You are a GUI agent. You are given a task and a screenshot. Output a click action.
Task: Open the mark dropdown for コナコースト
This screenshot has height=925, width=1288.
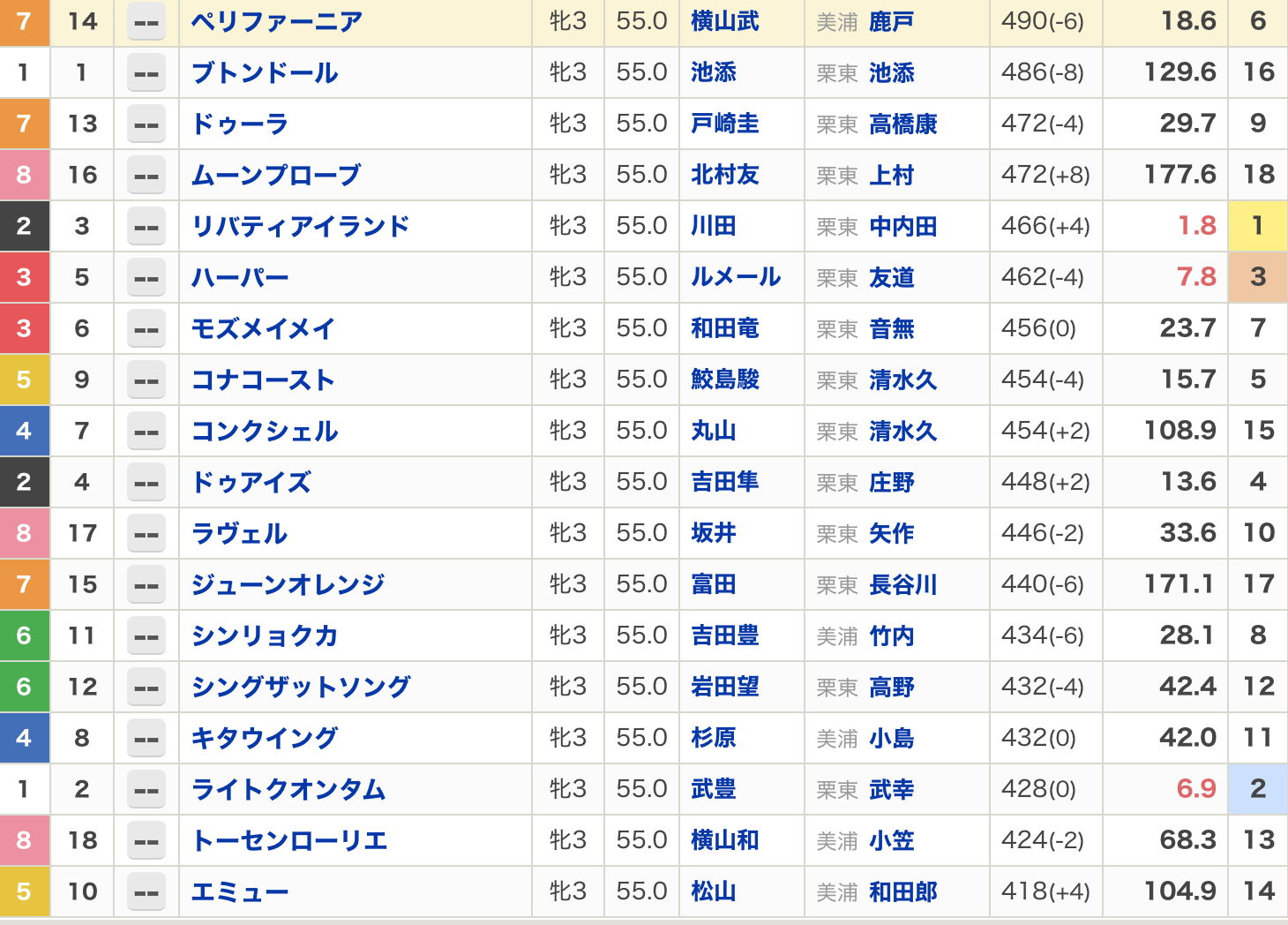[x=146, y=380]
